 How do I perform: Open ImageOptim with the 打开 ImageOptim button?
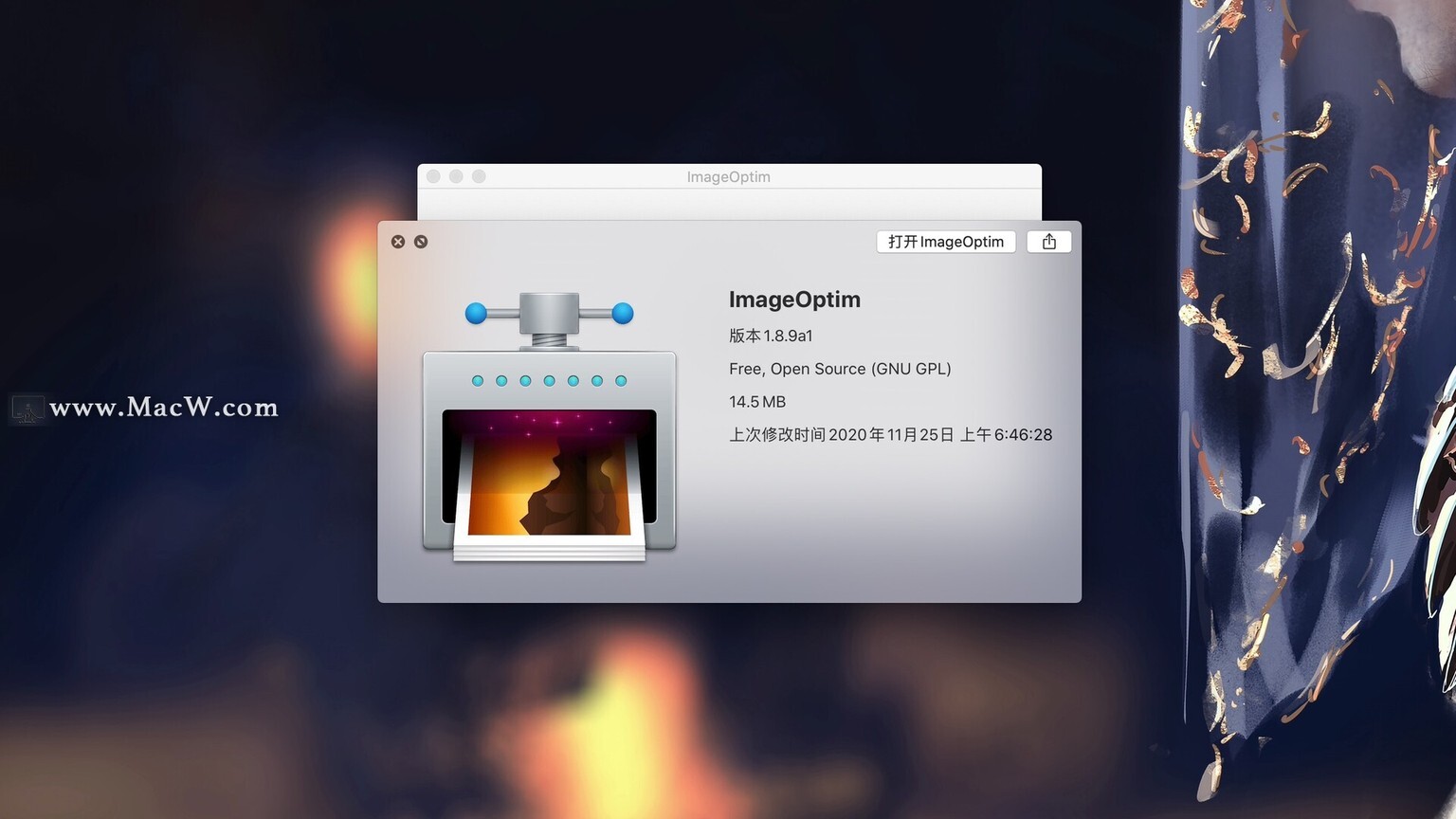[946, 242]
